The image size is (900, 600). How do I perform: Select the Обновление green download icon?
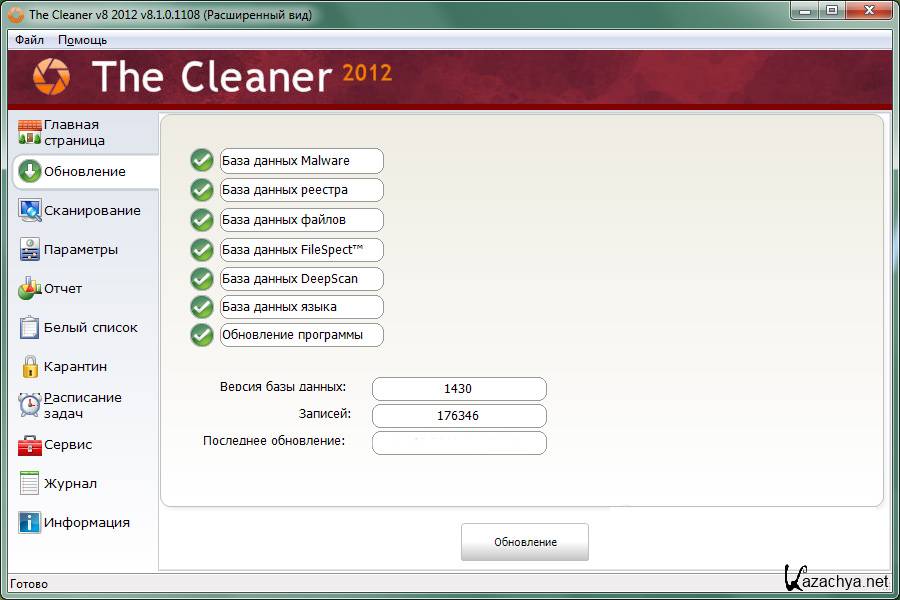tap(30, 171)
